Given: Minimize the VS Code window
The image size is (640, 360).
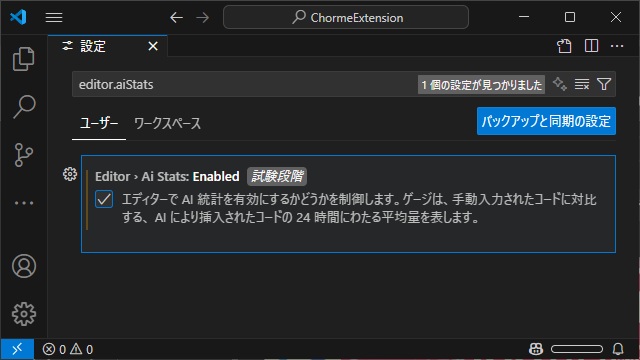Looking at the screenshot, I should click(x=524, y=17).
